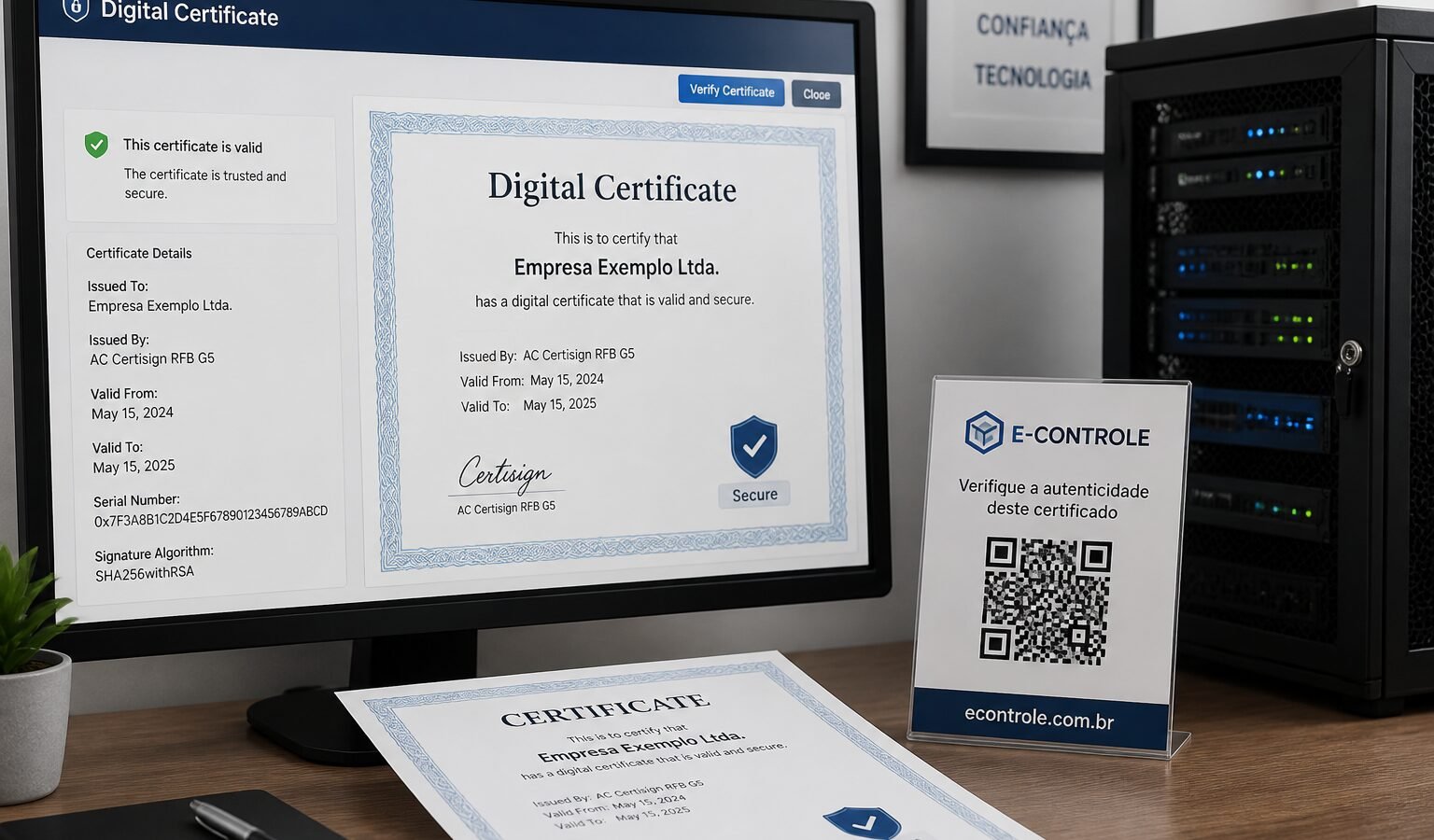Click the Issued By AC Certisign RFB G5 entry
The width and height of the screenshot is (1434, 840).
pyautogui.click(x=152, y=350)
